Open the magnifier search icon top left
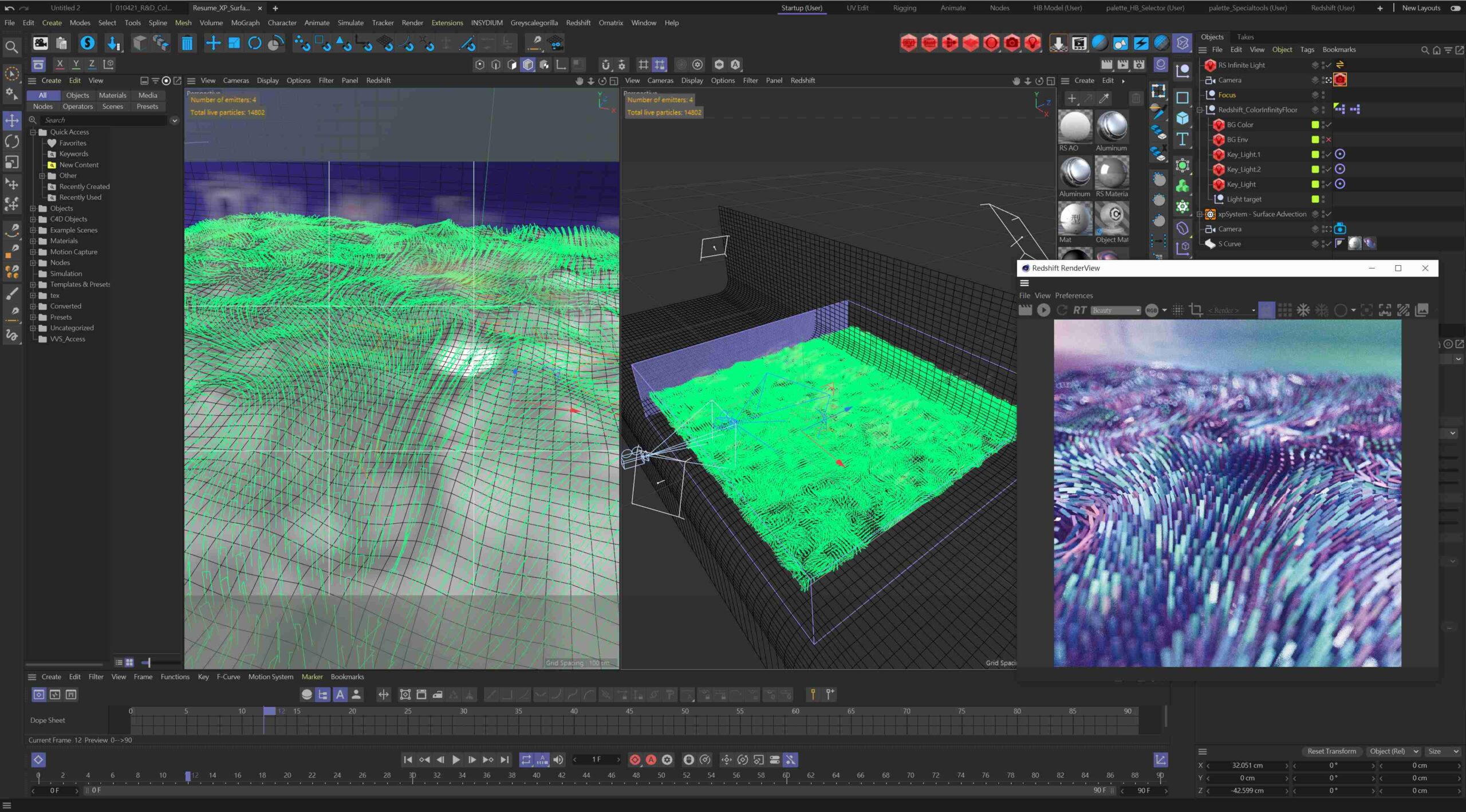1466x812 pixels. (x=11, y=47)
